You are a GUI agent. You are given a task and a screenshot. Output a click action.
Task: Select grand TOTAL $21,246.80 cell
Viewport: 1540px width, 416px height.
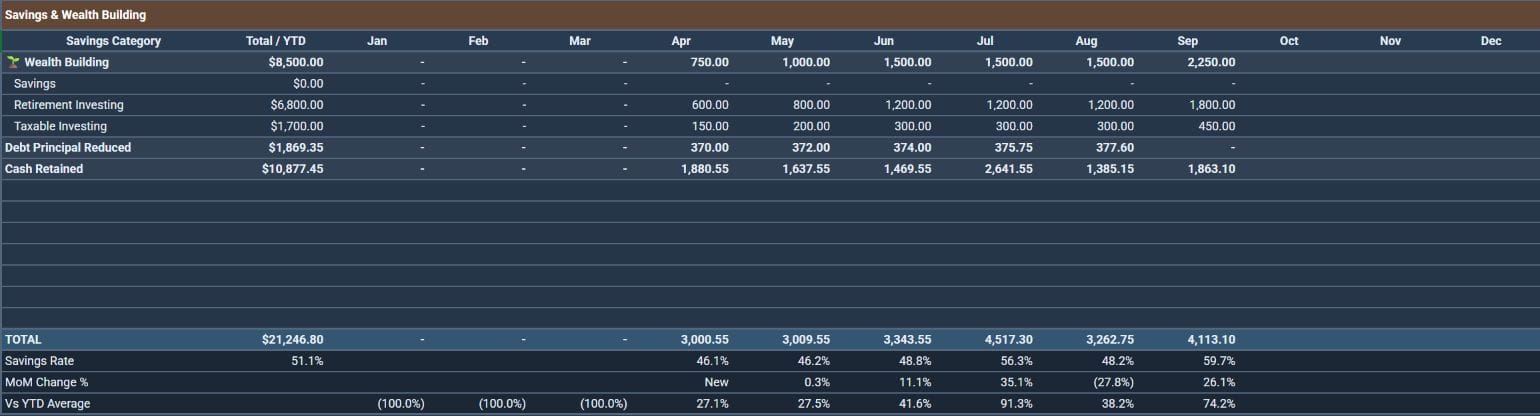[293, 340]
